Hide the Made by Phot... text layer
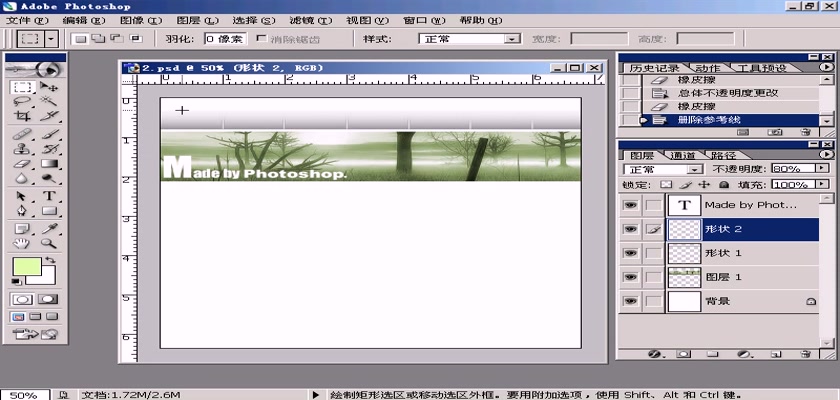Viewport: 840px width, 400px height. (631, 205)
